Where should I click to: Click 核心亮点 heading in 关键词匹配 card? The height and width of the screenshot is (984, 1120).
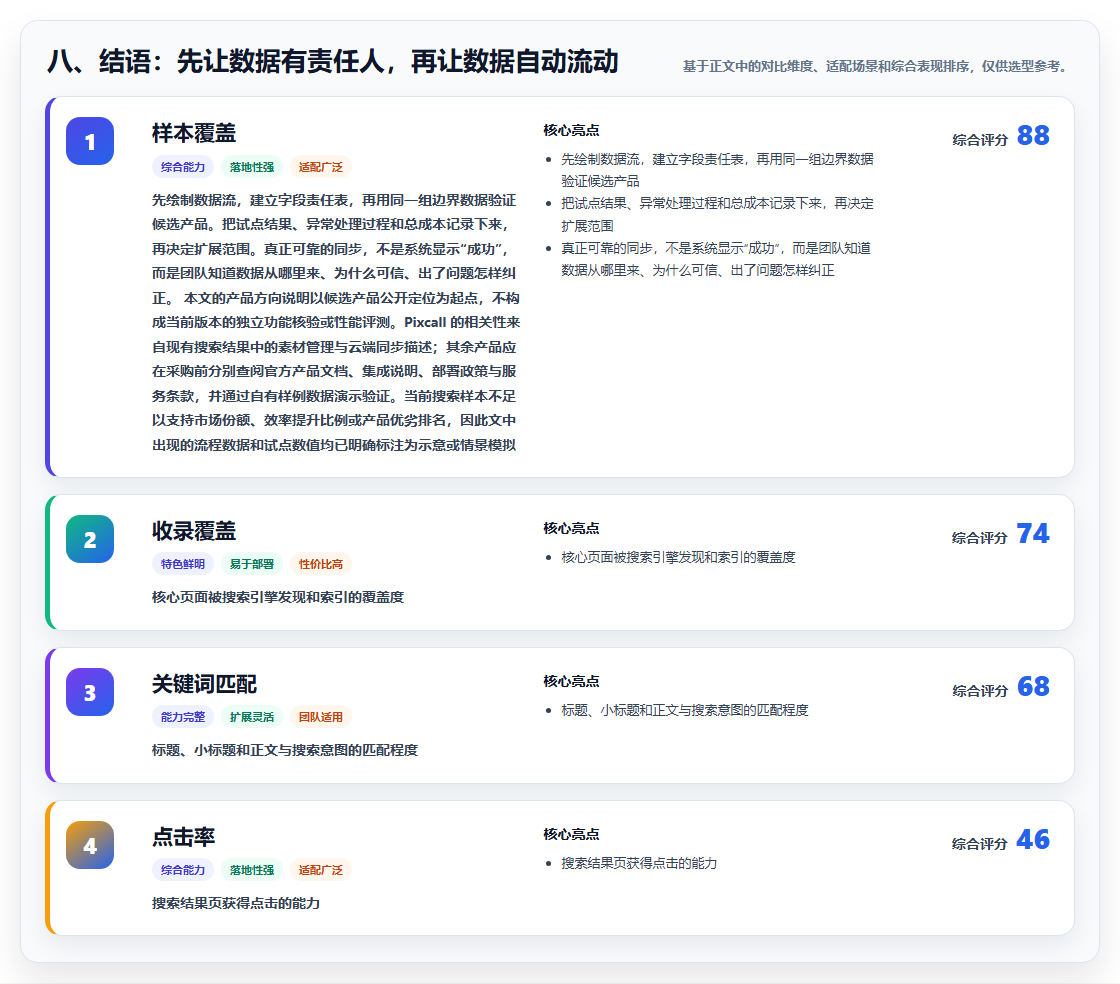point(571,681)
